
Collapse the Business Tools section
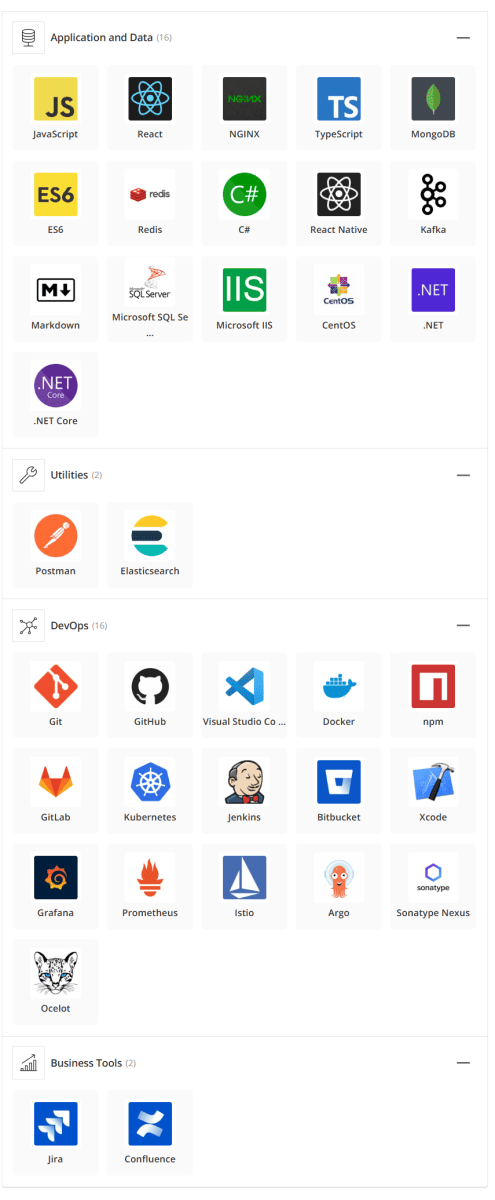coord(463,1063)
